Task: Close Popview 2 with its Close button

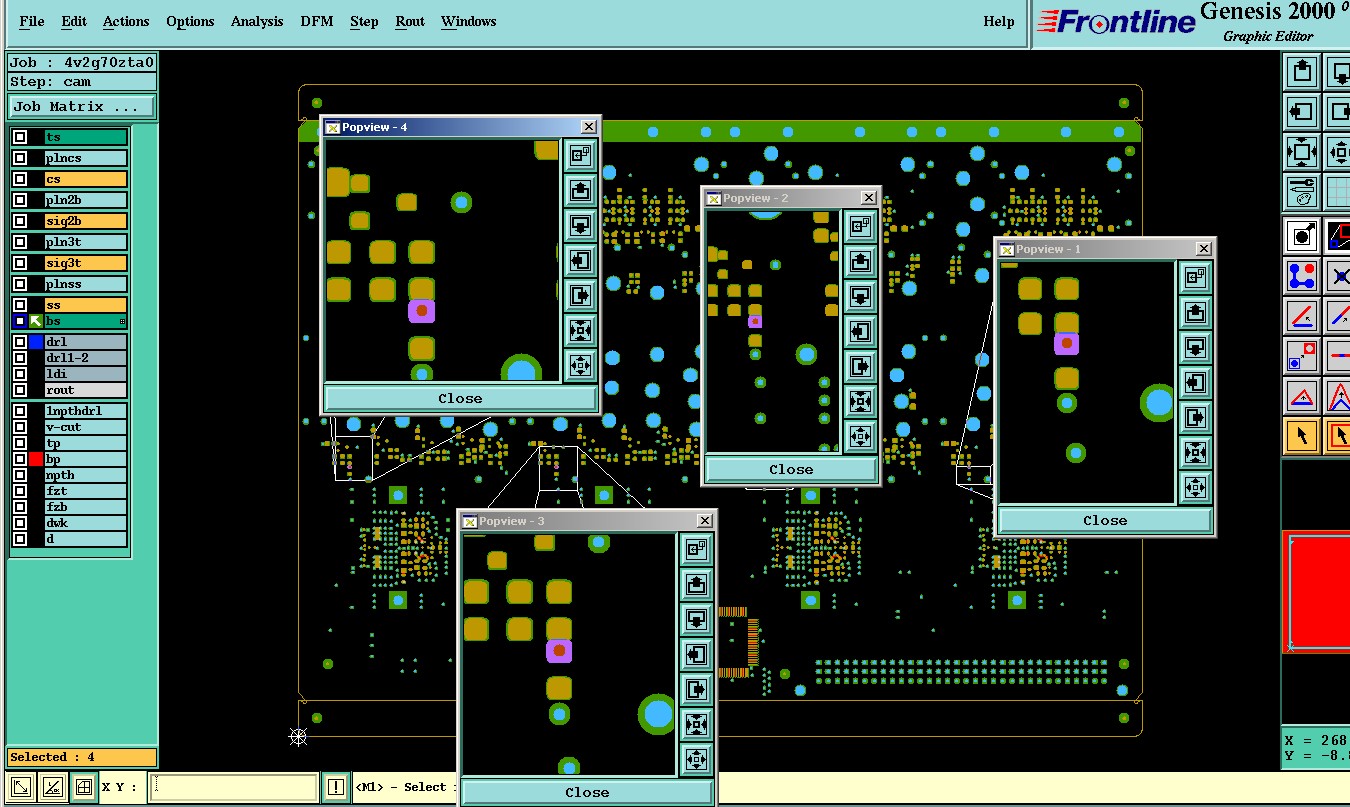Action: 791,469
